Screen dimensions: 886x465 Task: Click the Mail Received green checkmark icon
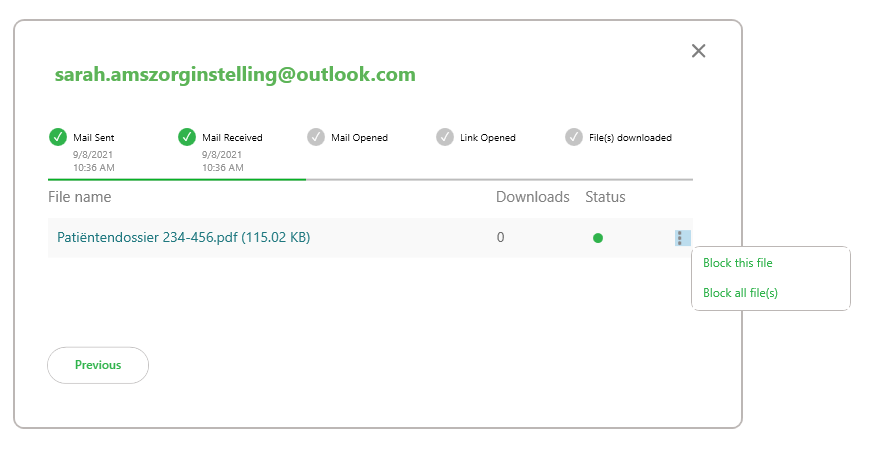click(186, 137)
